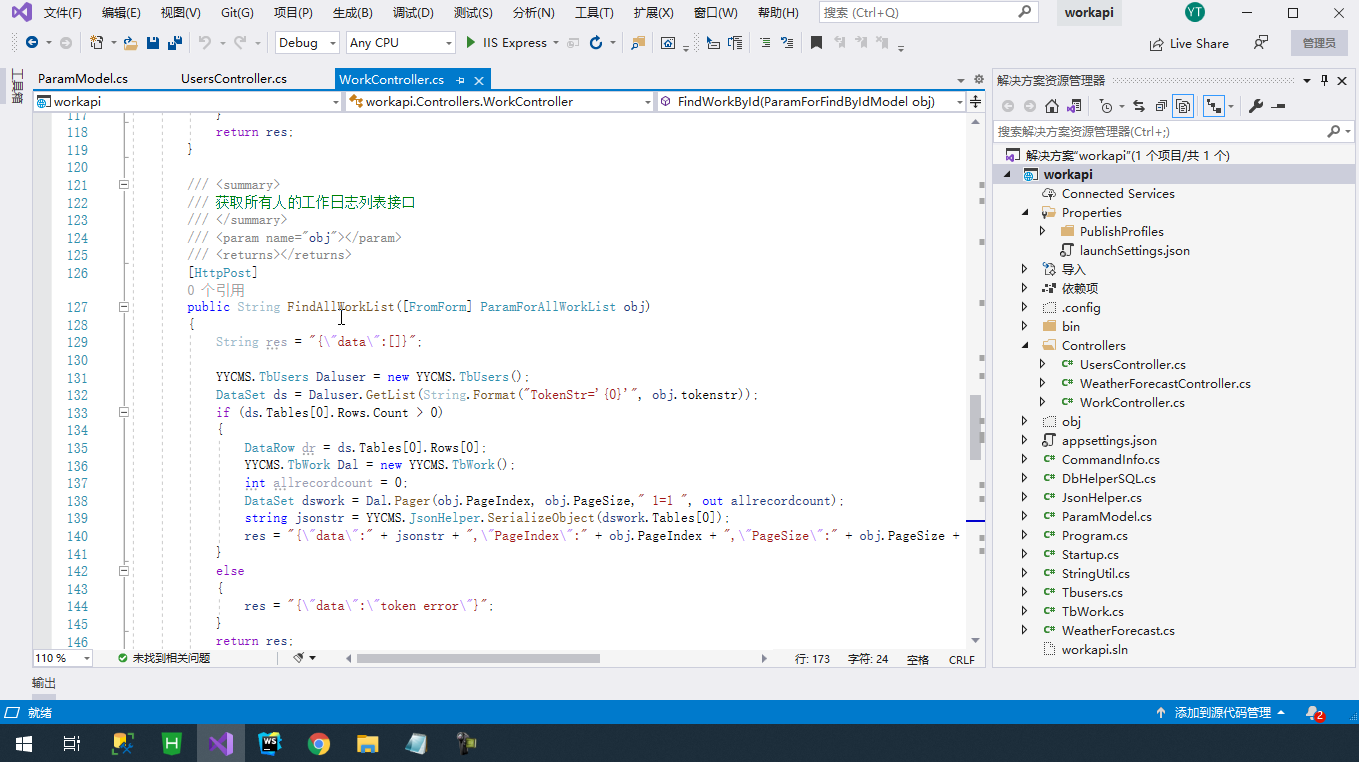Switch to the ParamModel.cs tab
The width and height of the screenshot is (1359, 762).
pos(83,79)
